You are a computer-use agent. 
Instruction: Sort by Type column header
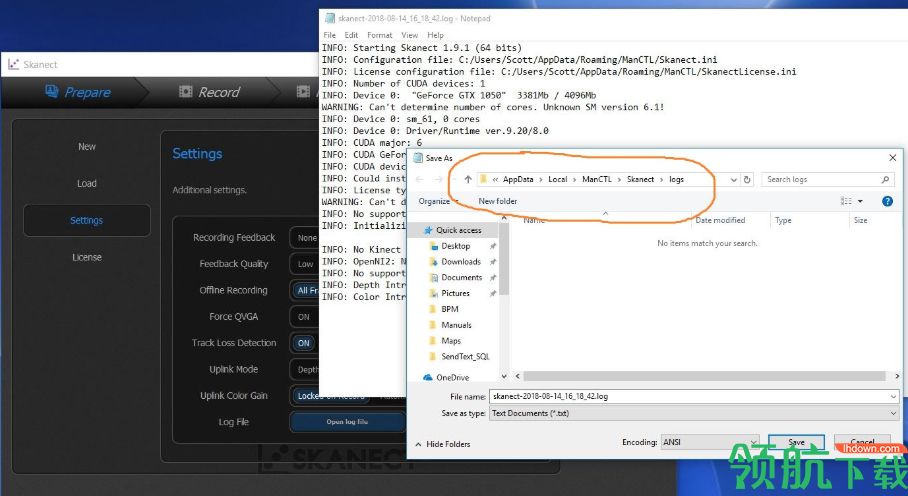pos(783,221)
